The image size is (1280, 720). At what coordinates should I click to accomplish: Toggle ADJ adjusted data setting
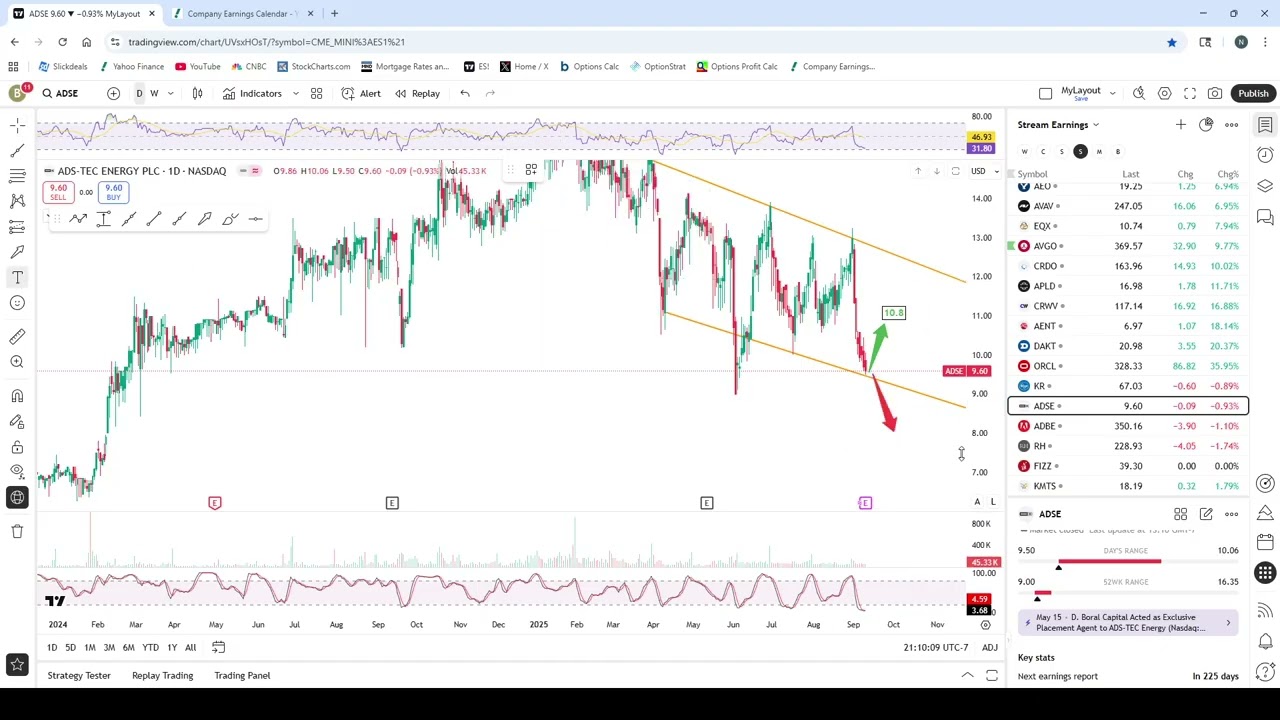989,647
